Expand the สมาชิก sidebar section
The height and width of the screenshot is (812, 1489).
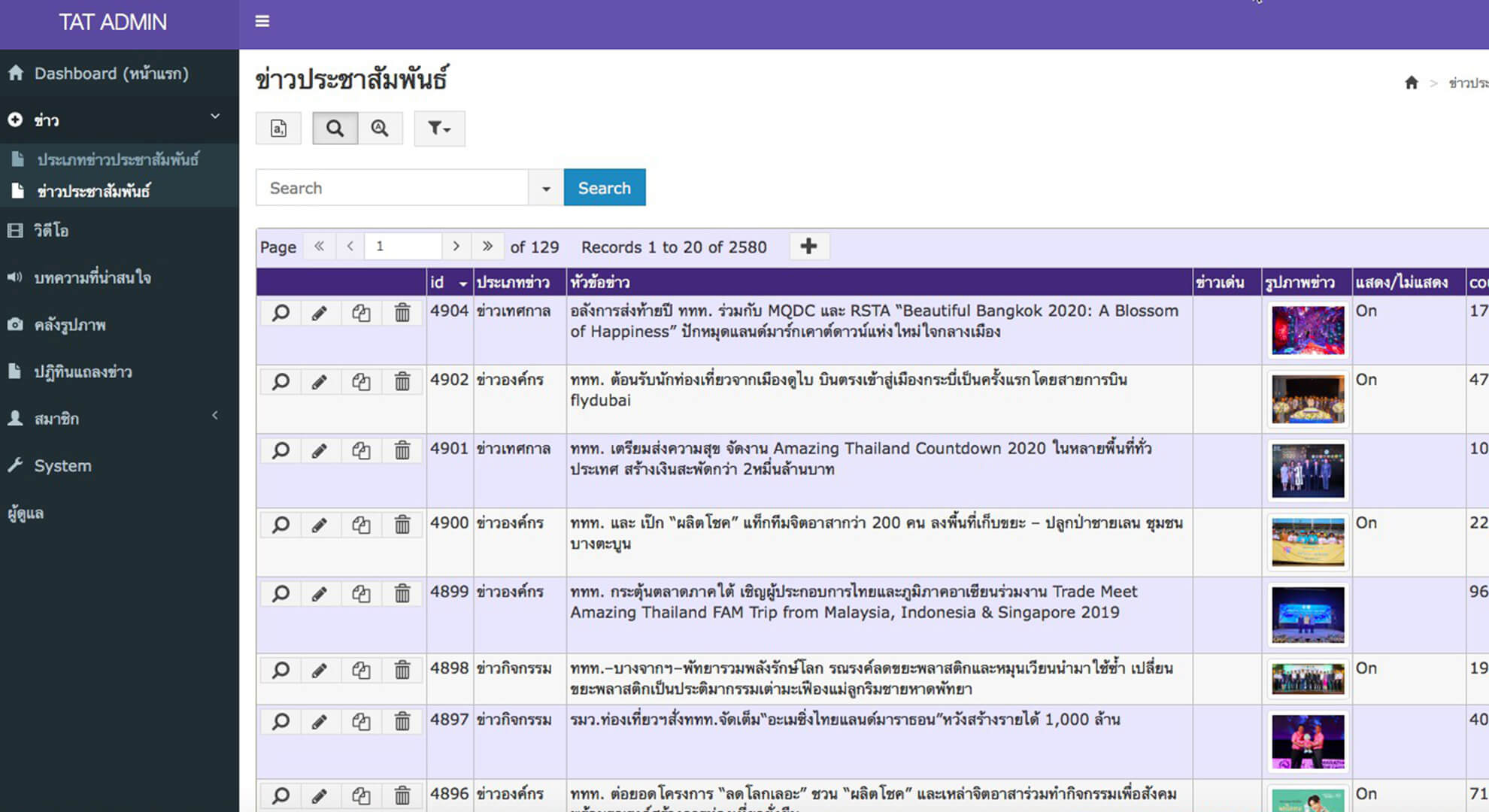(x=119, y=419)
